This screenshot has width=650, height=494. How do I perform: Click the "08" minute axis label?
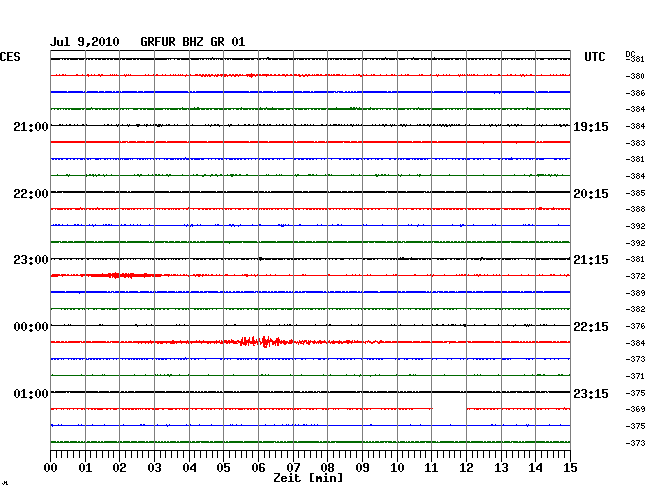point(327,468)
